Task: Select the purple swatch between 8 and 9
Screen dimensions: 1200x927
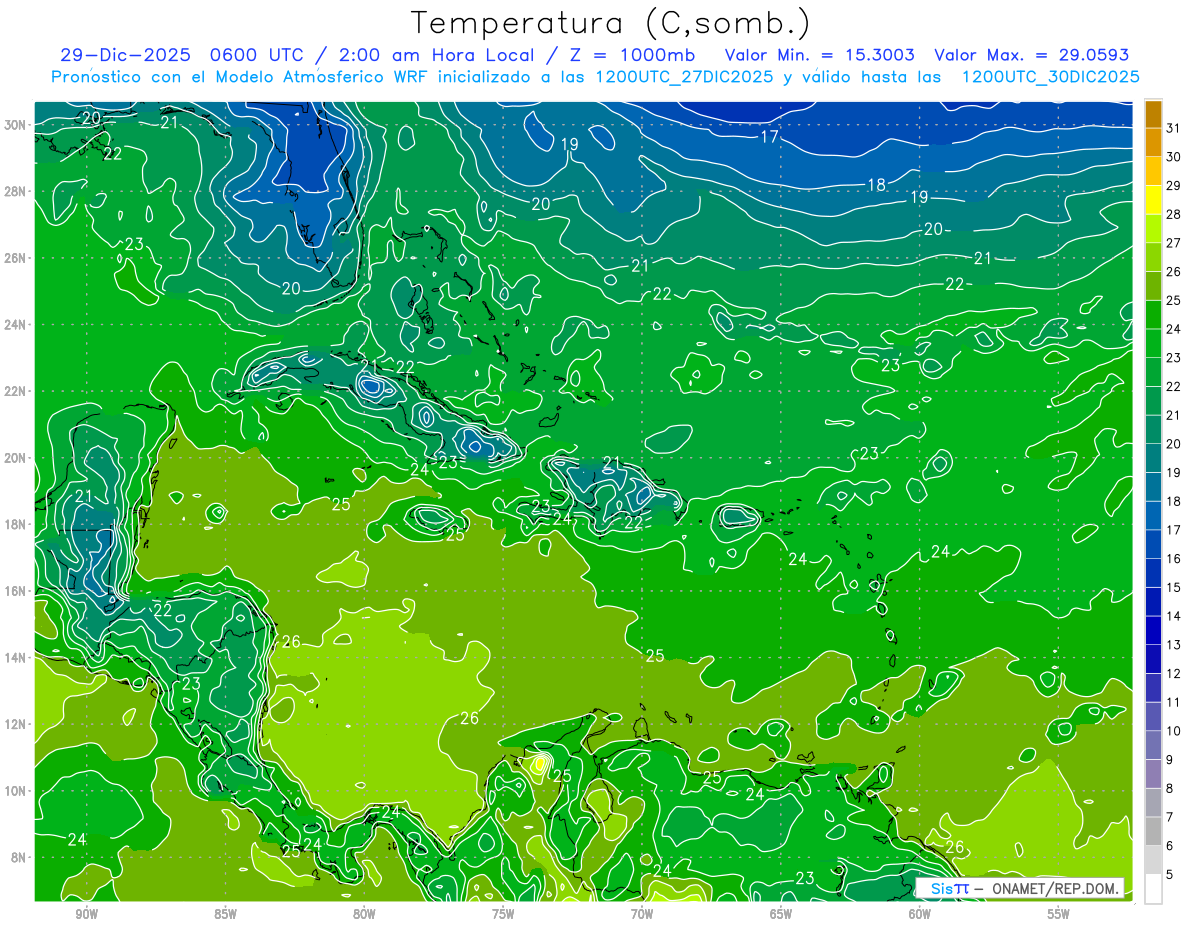Action: click(x=1153, y=774)
